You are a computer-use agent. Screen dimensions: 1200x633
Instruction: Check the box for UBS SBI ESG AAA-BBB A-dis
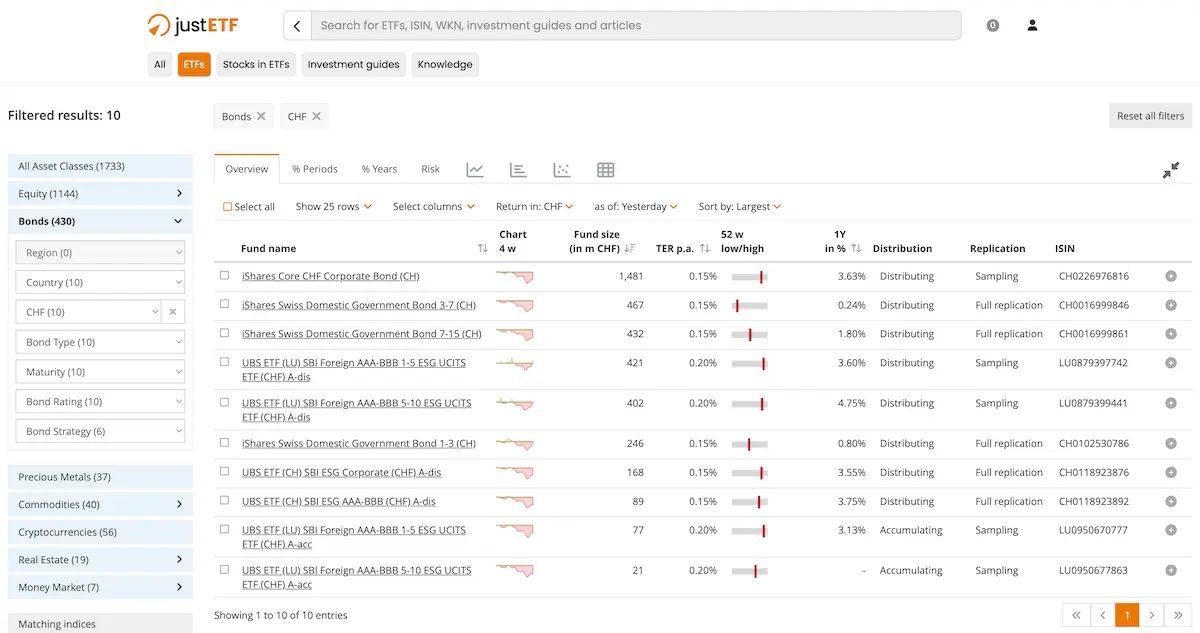[x=225, y=500]
